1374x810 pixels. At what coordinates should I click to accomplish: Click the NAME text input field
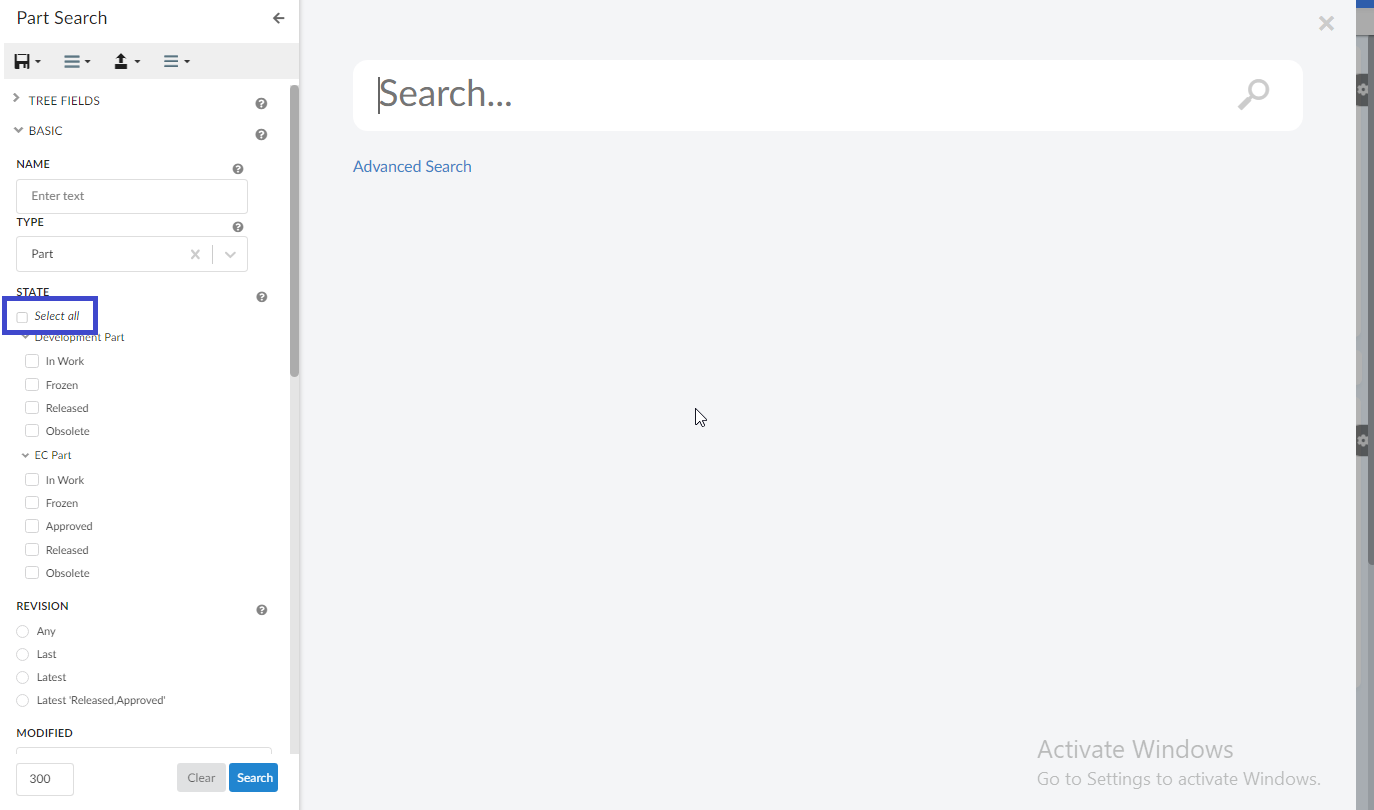coord(132,196)
